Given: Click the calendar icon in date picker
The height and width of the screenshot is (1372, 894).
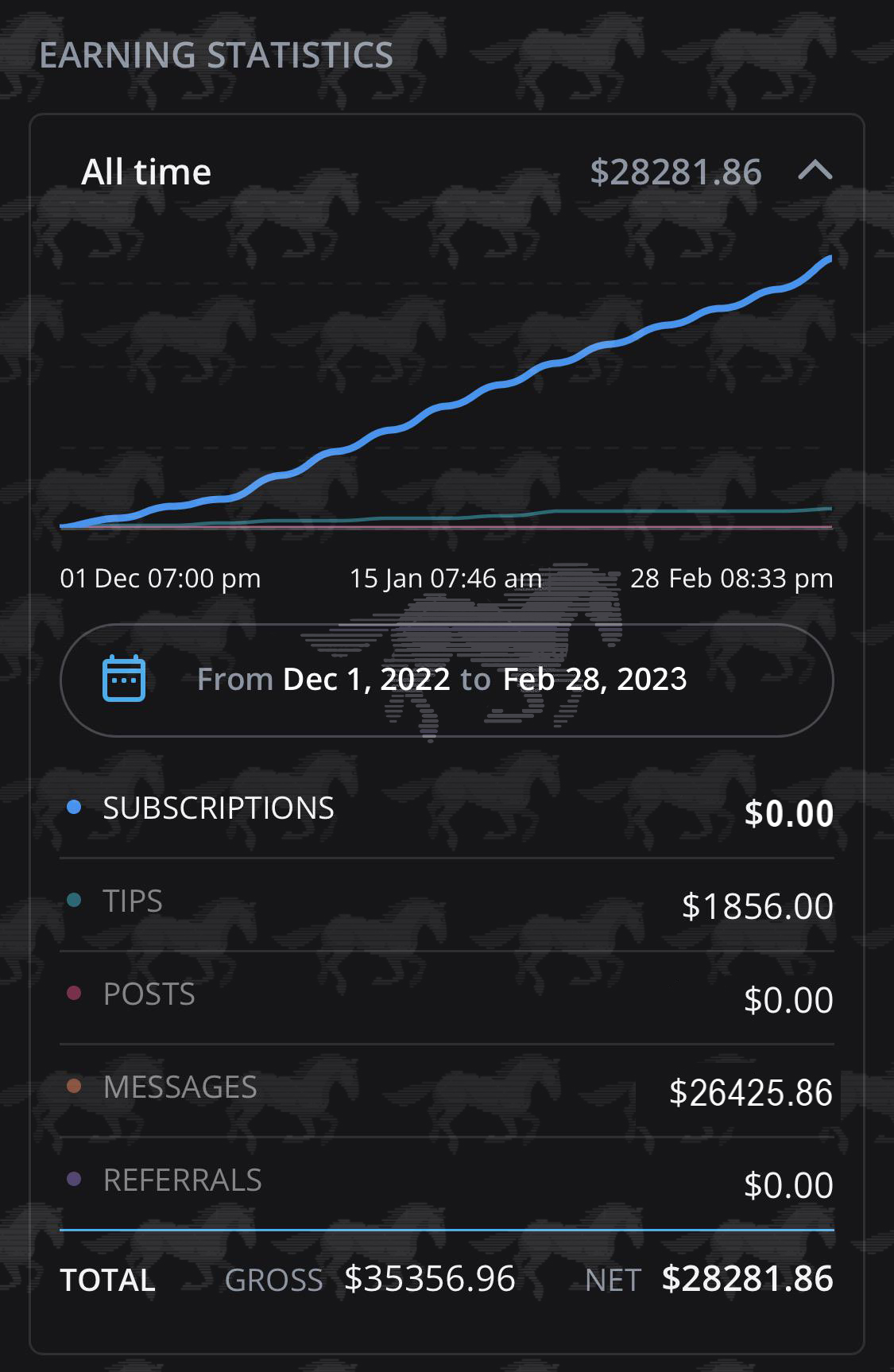Looking at the screenshot, I should [x=124, y=679].
